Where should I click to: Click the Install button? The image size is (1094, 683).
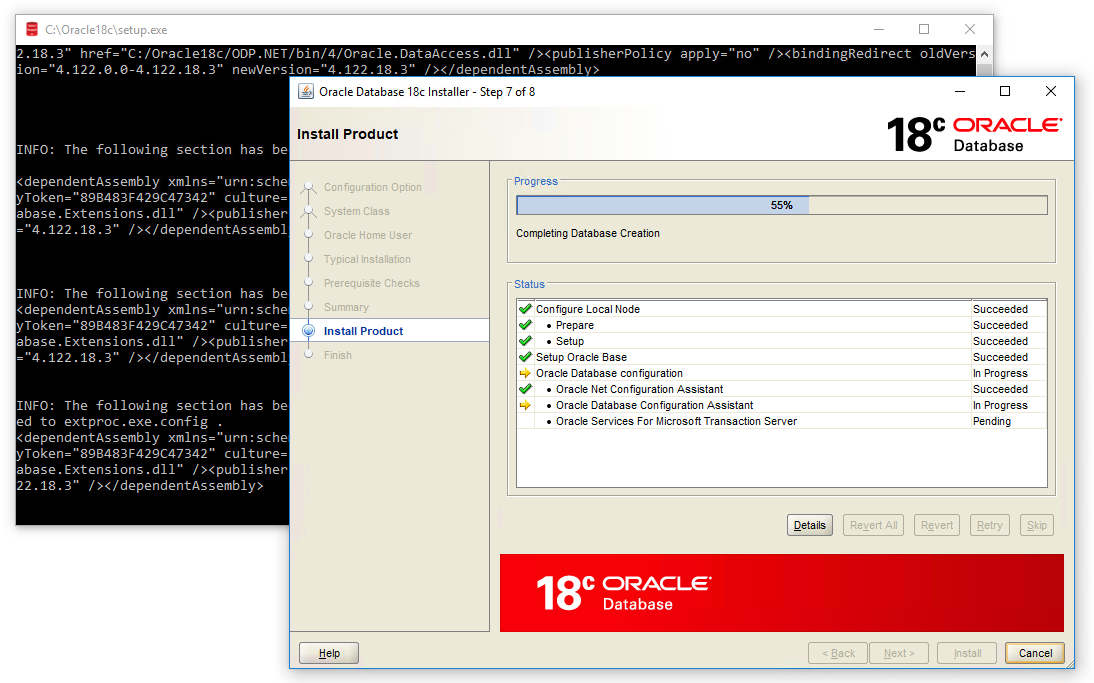pos(967,653)
